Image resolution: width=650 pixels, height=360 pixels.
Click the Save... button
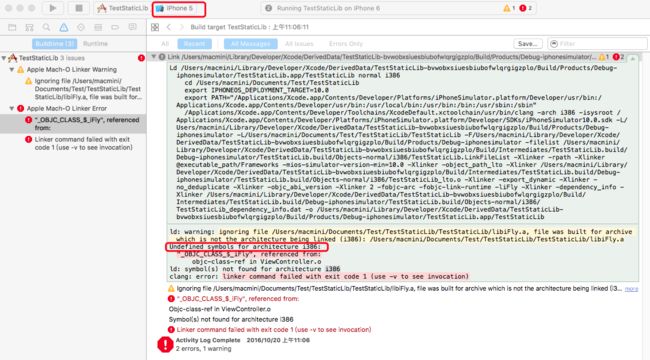(528, 44)
